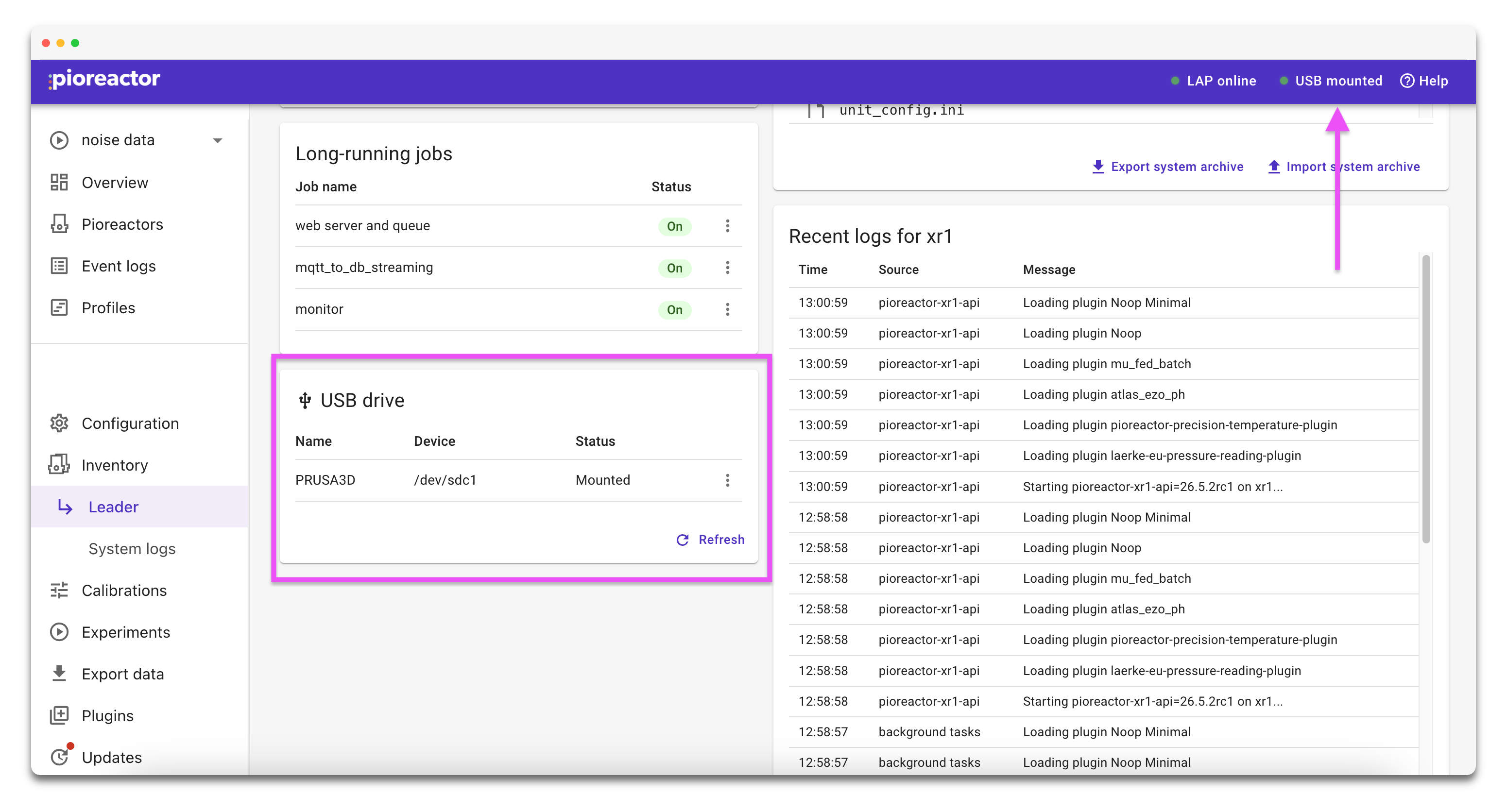Click the Plugins sidebar icon
The height and width of the screenshot is (812, 1507).
[59, 715]
